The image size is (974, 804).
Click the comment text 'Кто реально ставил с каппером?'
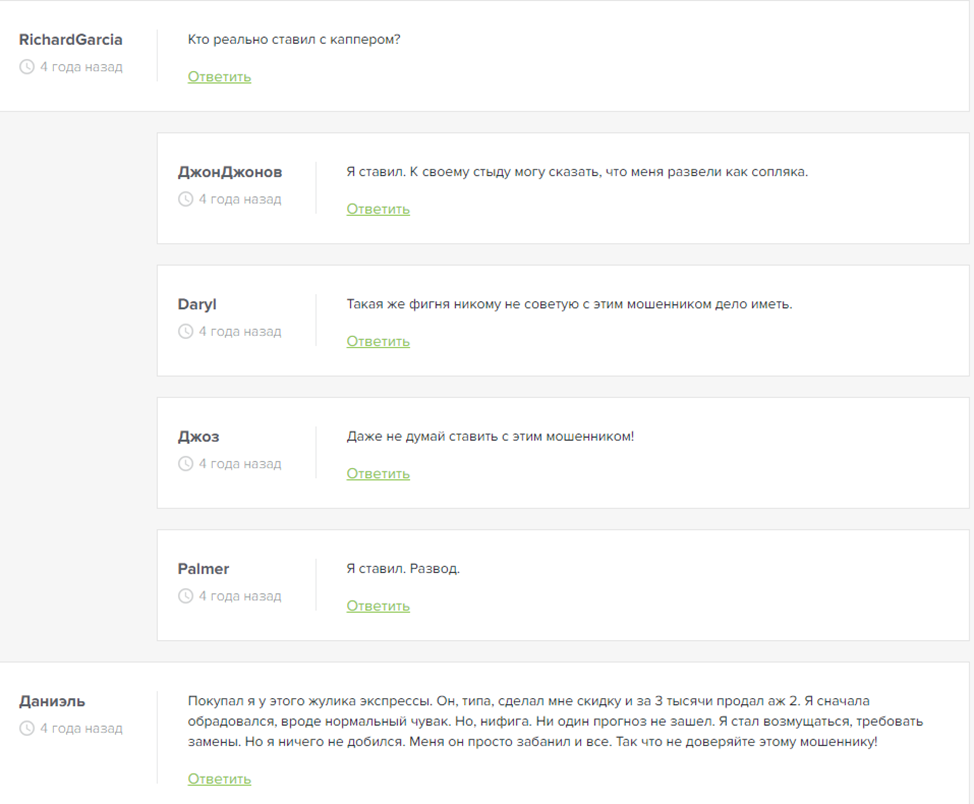click(x=294, y=40)
